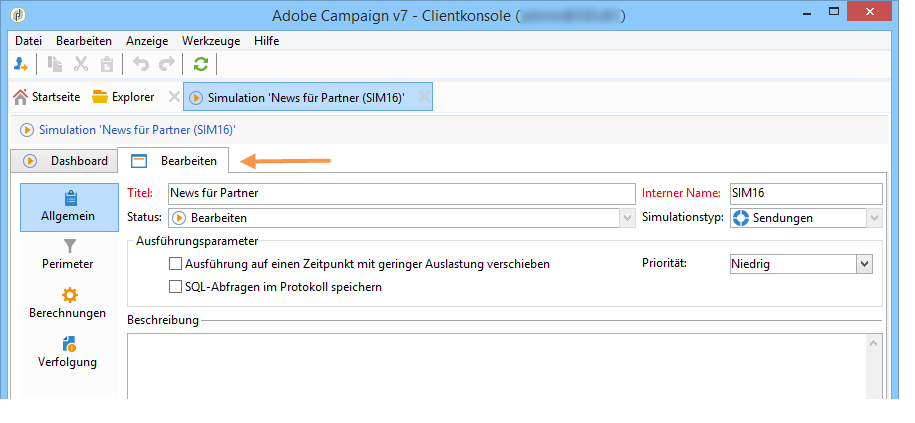The image size is (915, 423).
Task: Select the Allgemein section in sidebar
Action: [x=69, y=207]
